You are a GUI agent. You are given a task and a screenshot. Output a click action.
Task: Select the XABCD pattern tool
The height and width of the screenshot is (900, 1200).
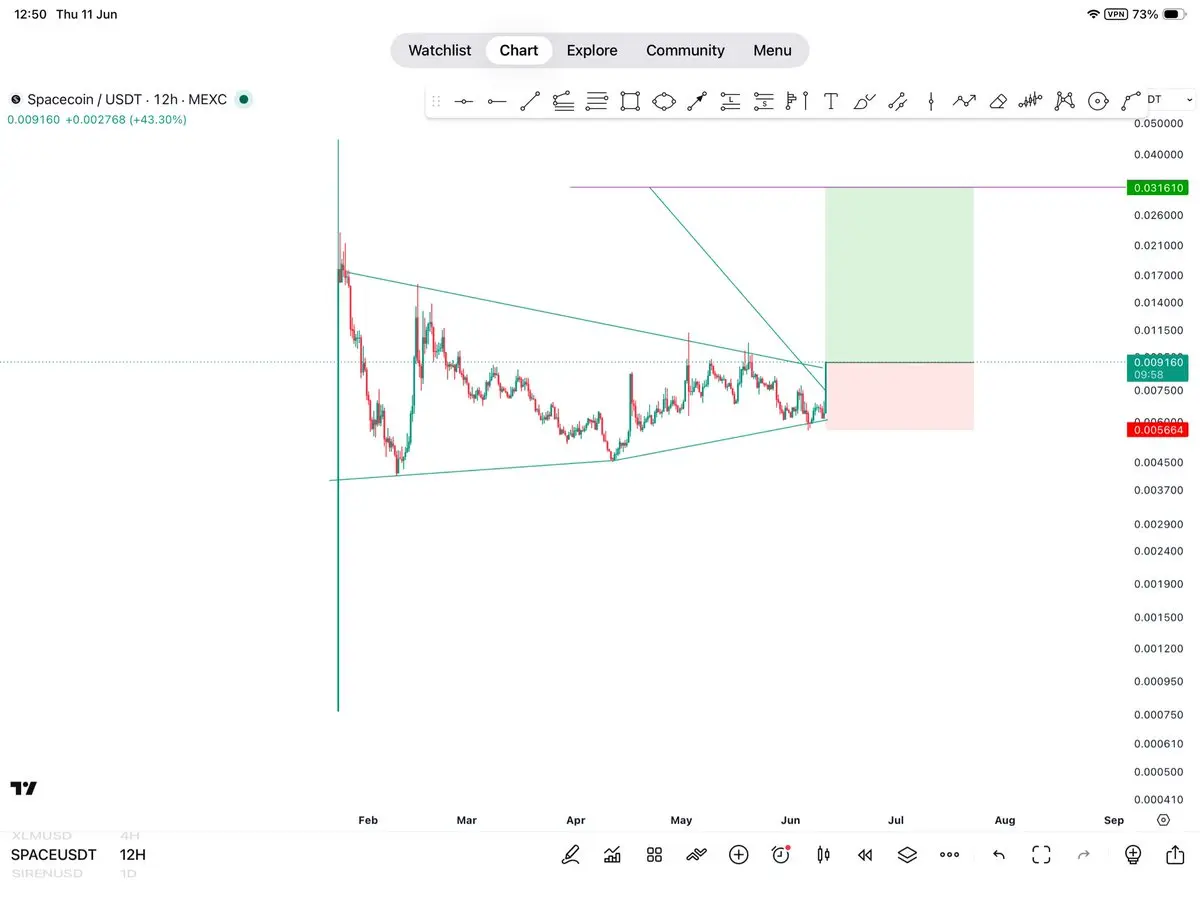click(1065, 101)
